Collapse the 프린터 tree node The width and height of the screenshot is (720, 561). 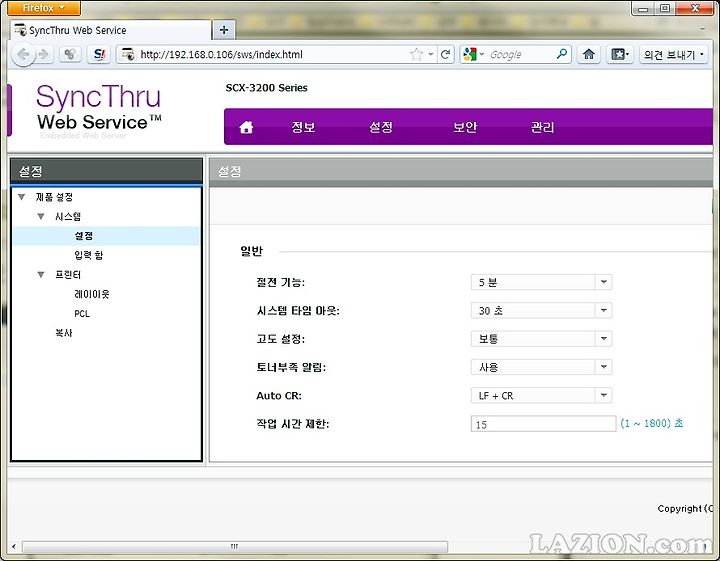pos(41,275)
